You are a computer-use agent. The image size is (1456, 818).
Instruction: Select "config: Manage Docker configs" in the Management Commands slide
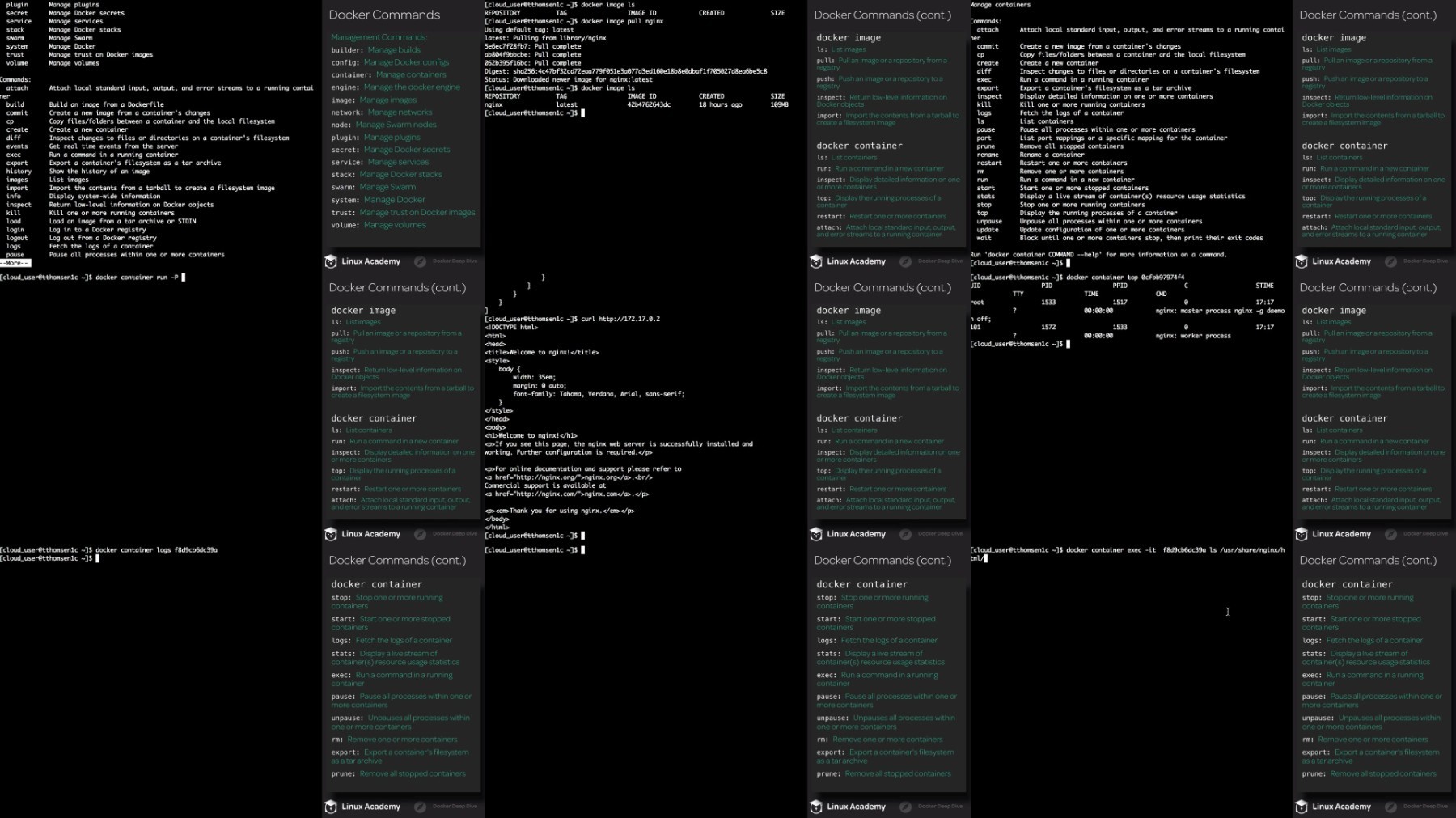coord(390,62)
